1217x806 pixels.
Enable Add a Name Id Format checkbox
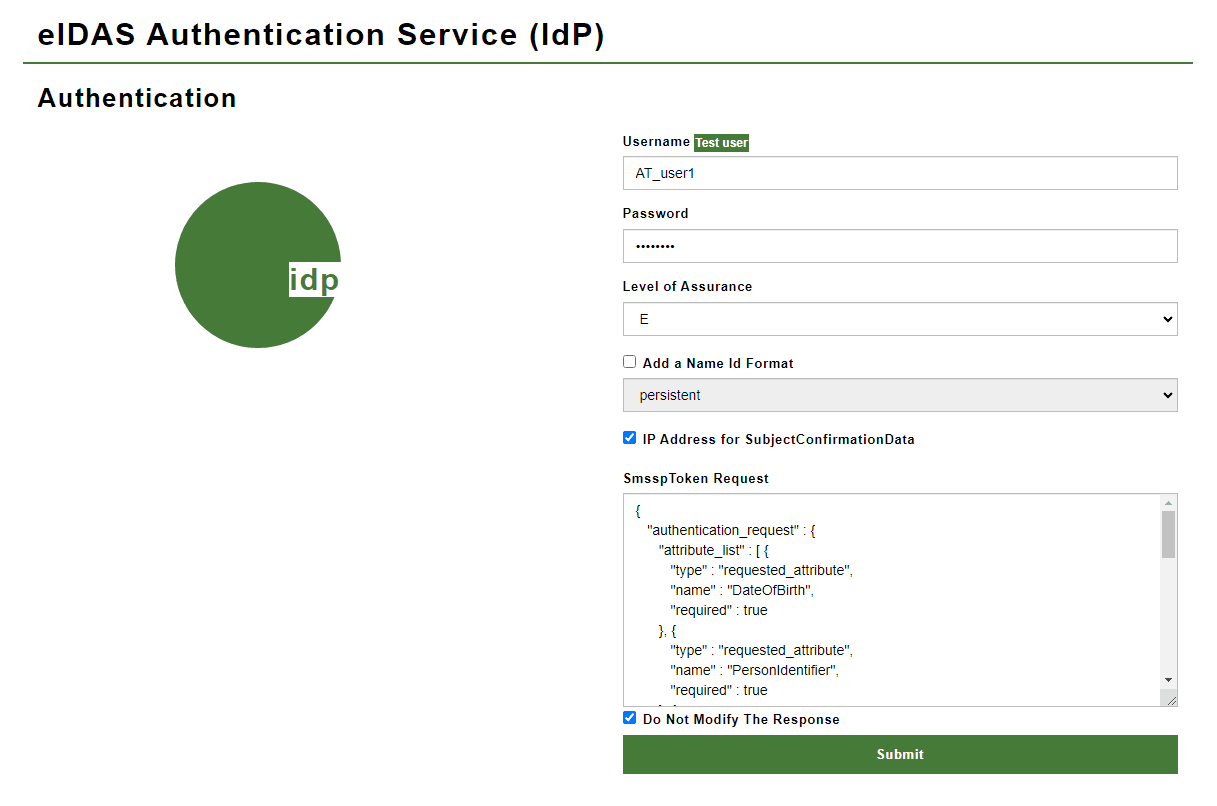630,362
